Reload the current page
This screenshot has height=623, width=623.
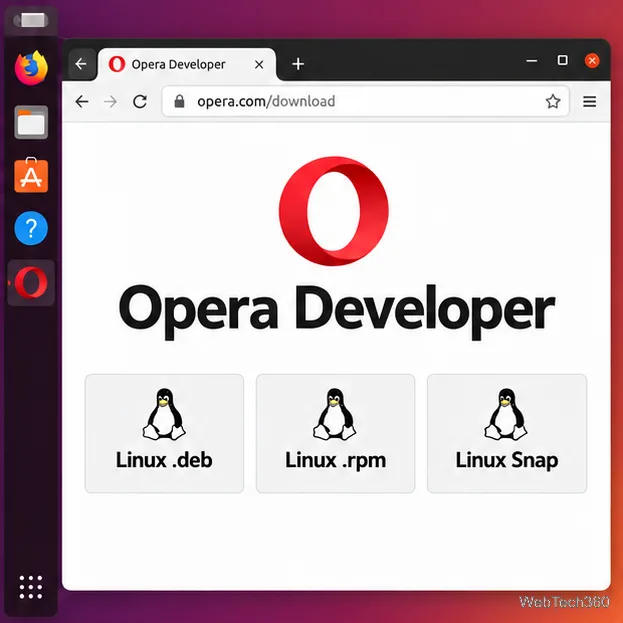point(140,102)
